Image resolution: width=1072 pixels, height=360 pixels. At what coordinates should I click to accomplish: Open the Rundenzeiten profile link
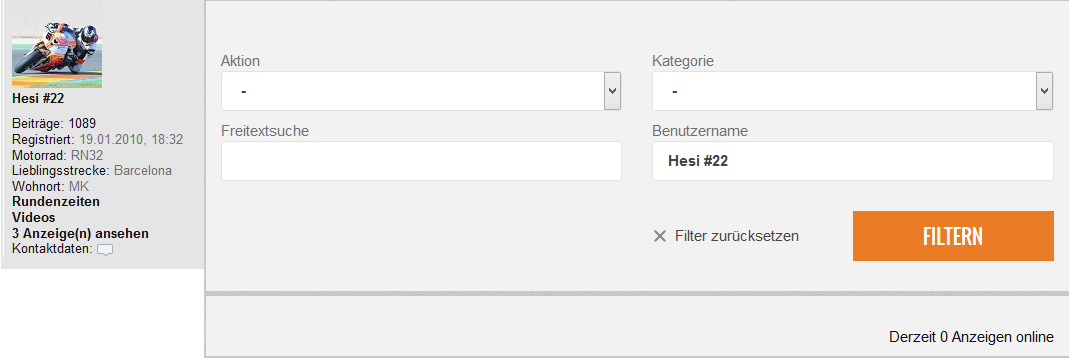pos(56,202)
